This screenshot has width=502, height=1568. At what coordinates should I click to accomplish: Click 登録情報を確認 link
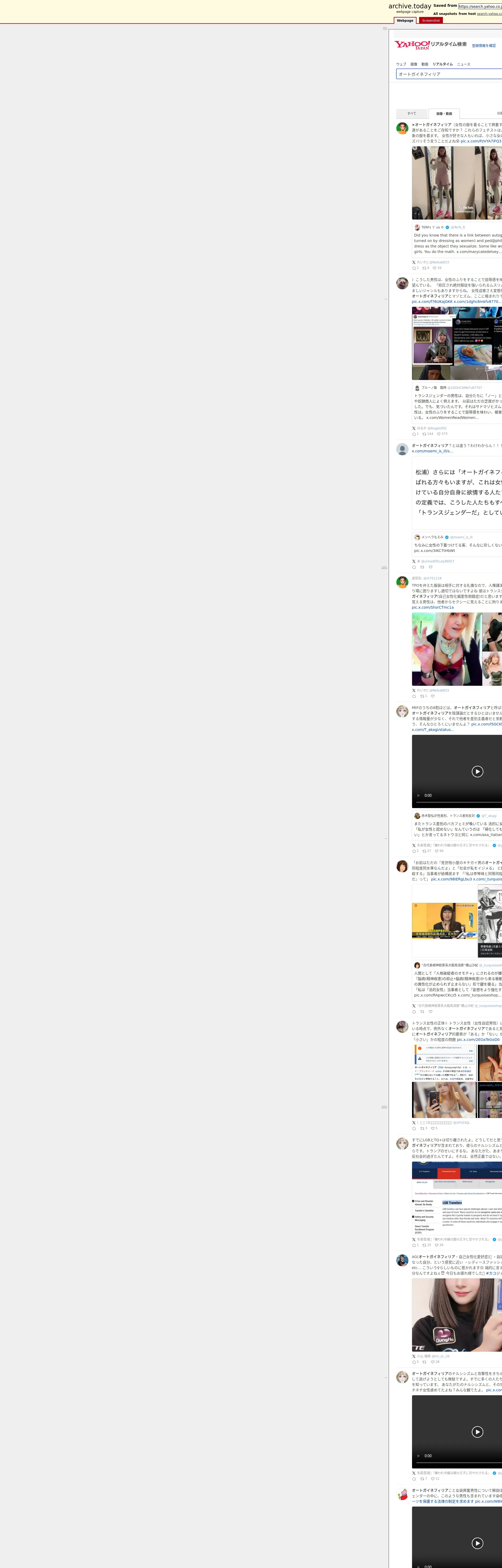click(484, 46)
